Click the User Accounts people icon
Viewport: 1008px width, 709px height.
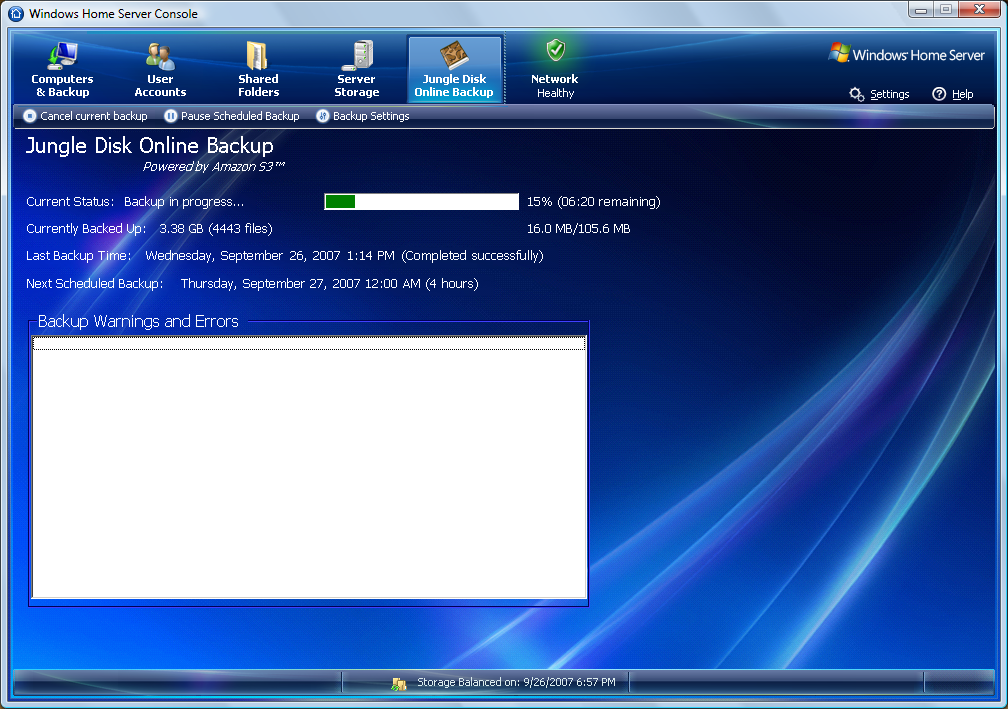[160, 56]
